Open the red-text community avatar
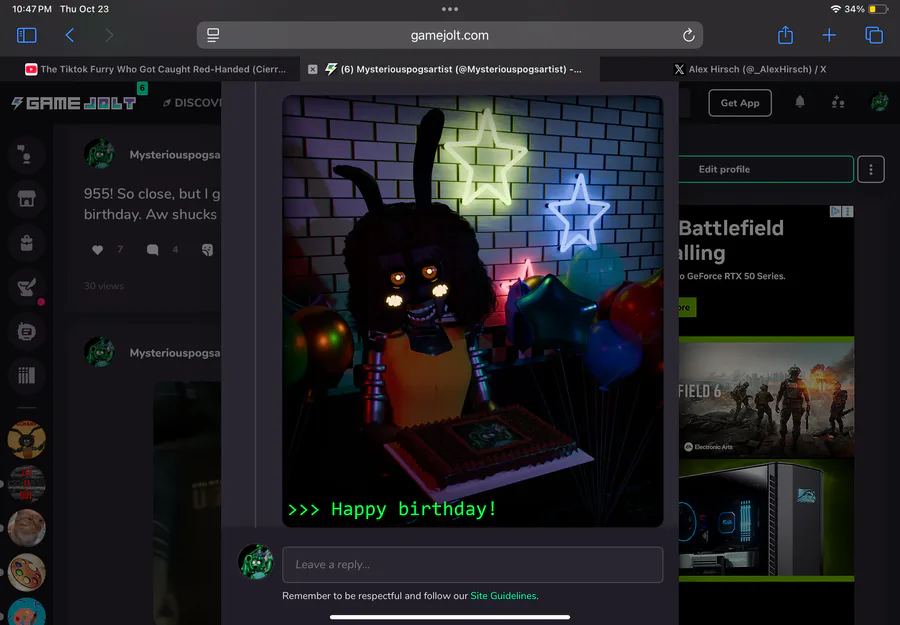Image resolution: width=900 pixels, height=625 pixels. click(26, 484)
